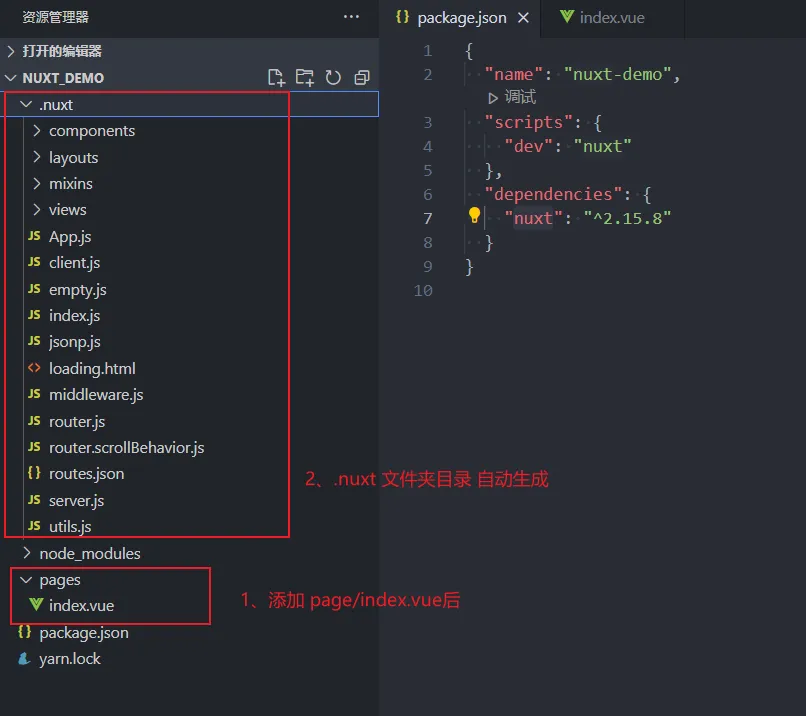
Task: Click the New Folder icon in explorer header
Action: [x=305, y=78]
